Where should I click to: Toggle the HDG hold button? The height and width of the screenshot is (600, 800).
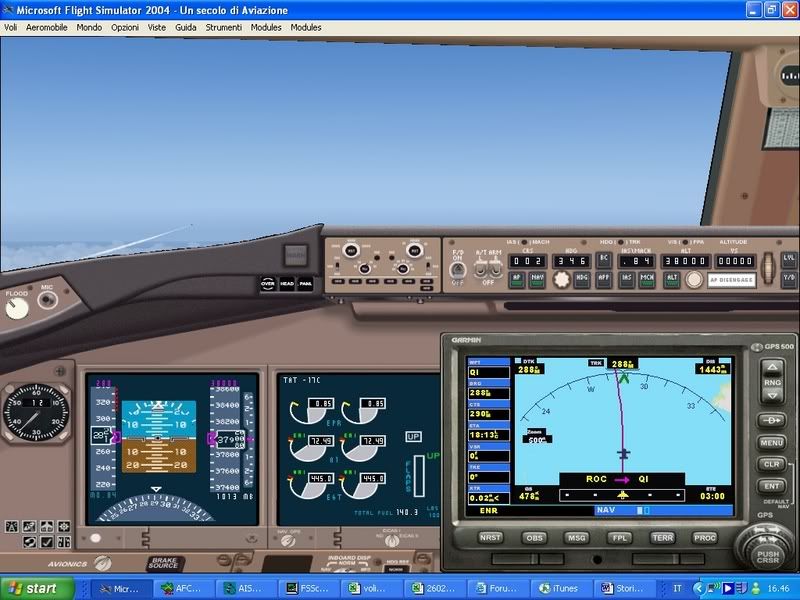[x=582, y=279]
